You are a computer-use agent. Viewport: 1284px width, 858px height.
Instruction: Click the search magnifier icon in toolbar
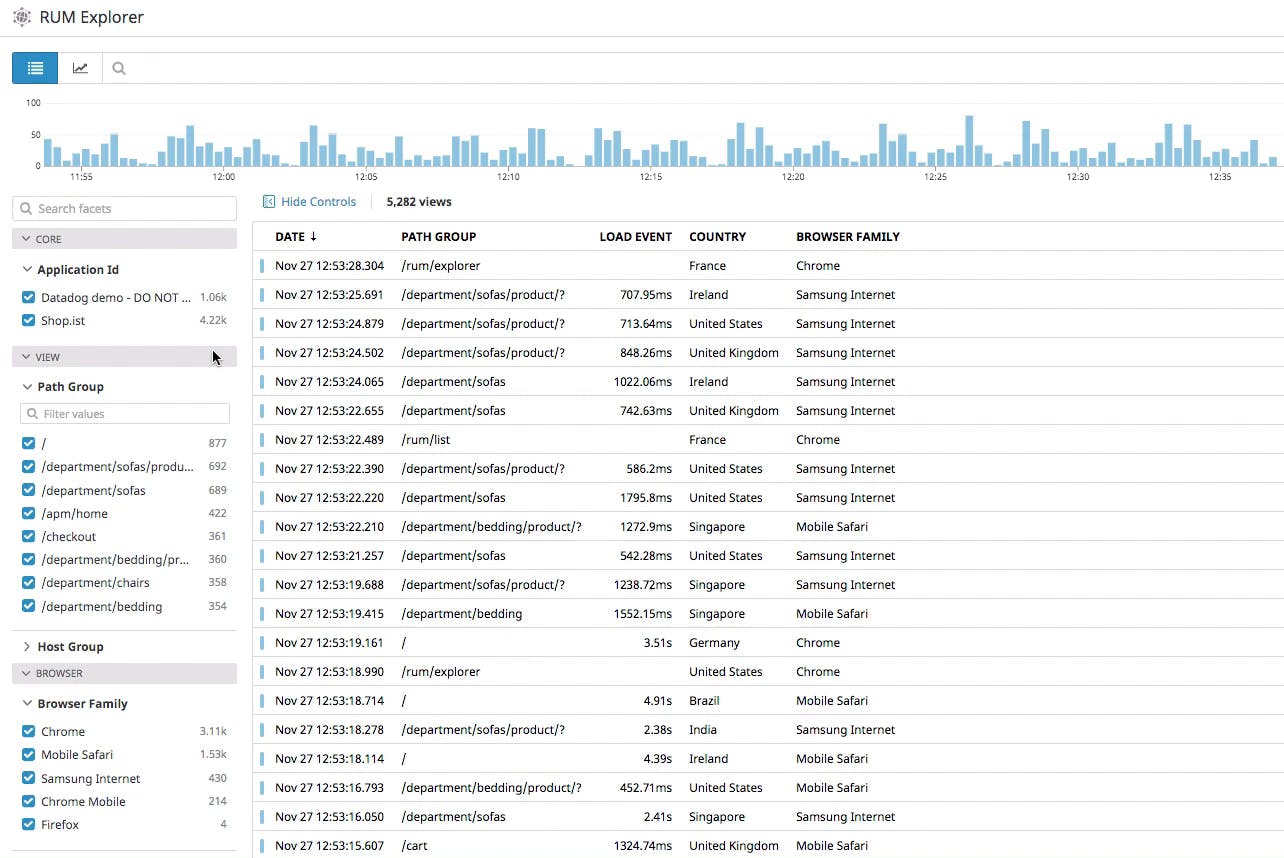[119, 69]
